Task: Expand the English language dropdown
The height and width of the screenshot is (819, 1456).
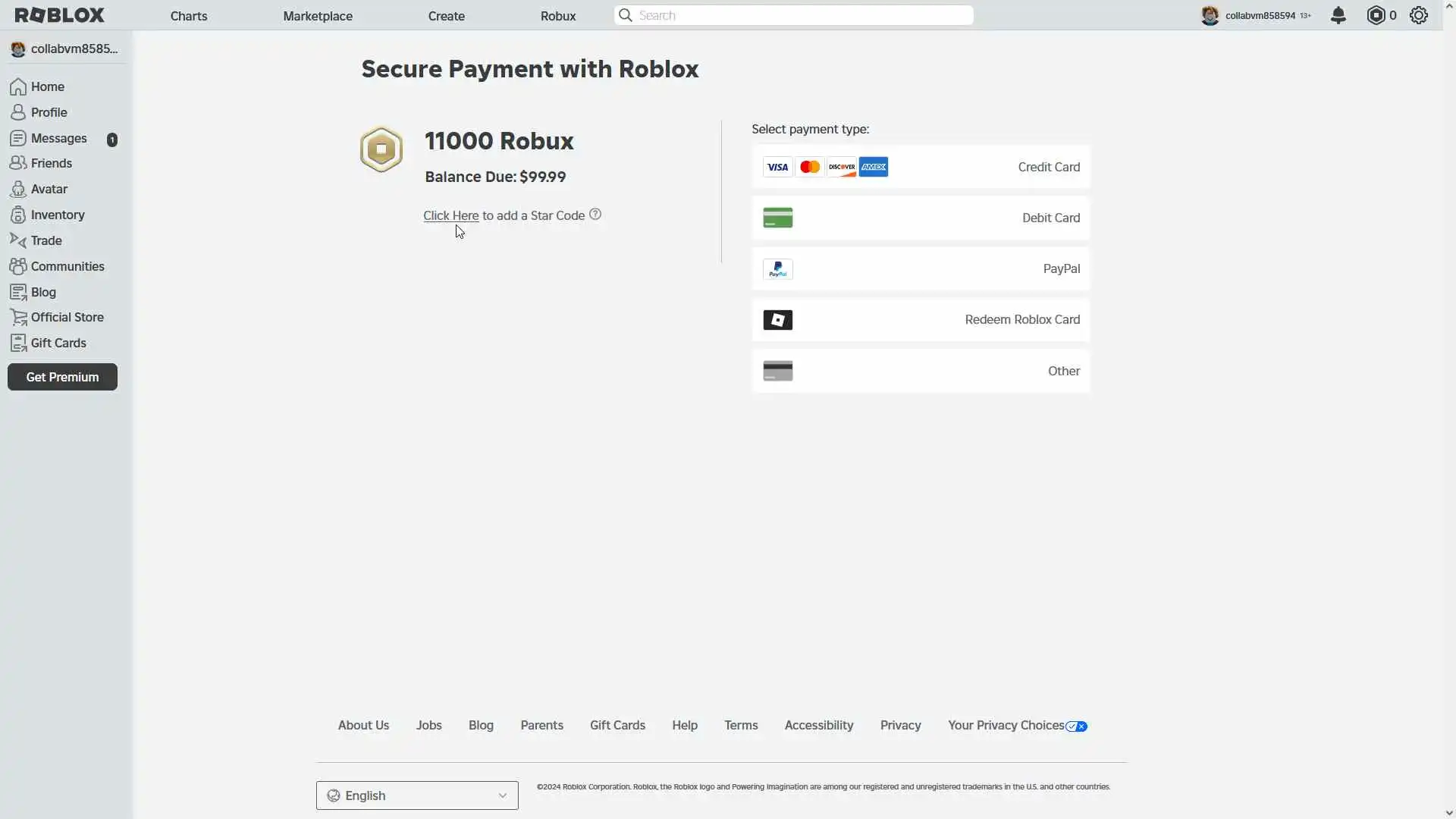Action: 417,795
